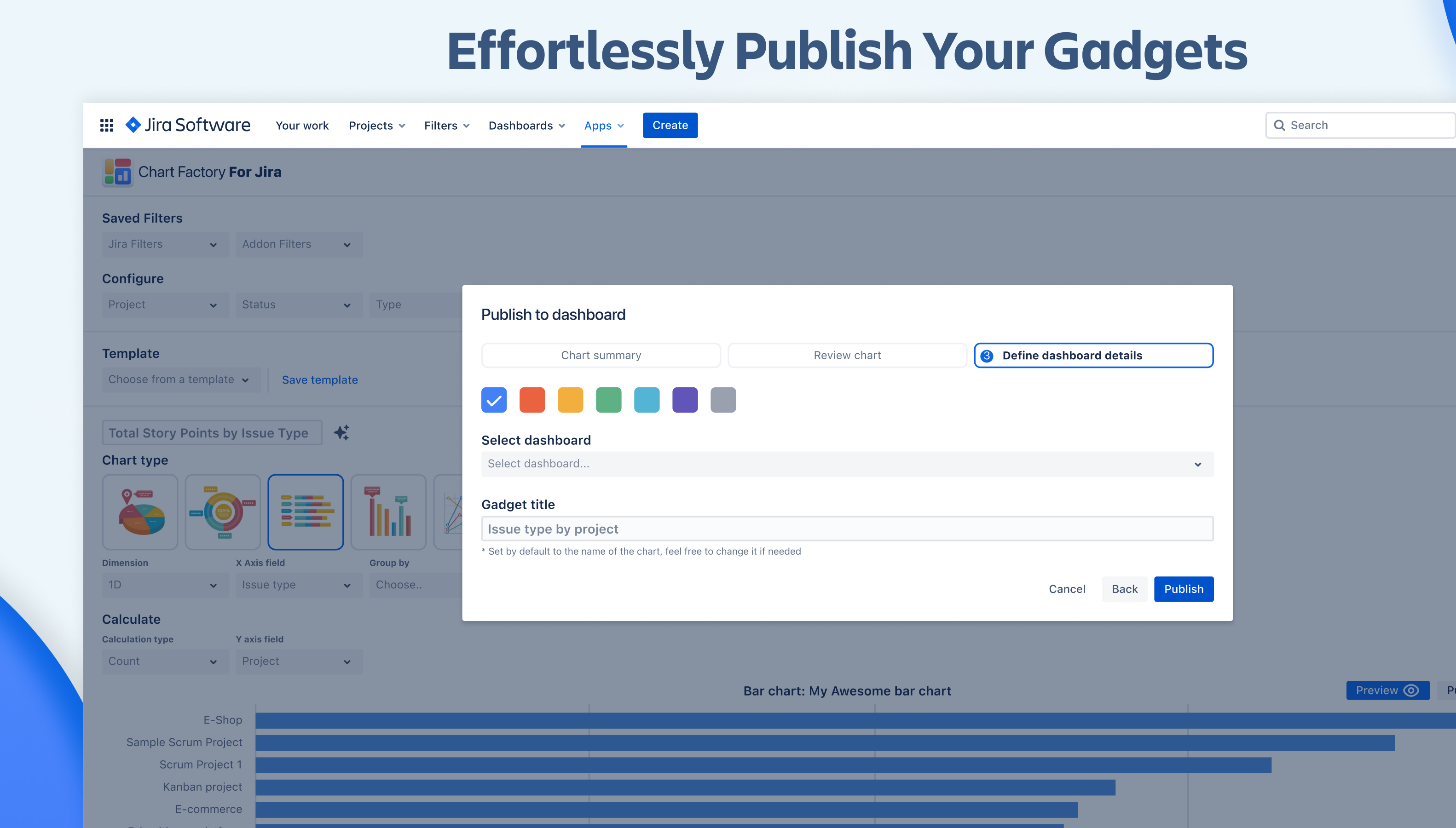Select the horizontal bar chart type thumbnail
The image size is (1456, 828).
tap(306, 512)
